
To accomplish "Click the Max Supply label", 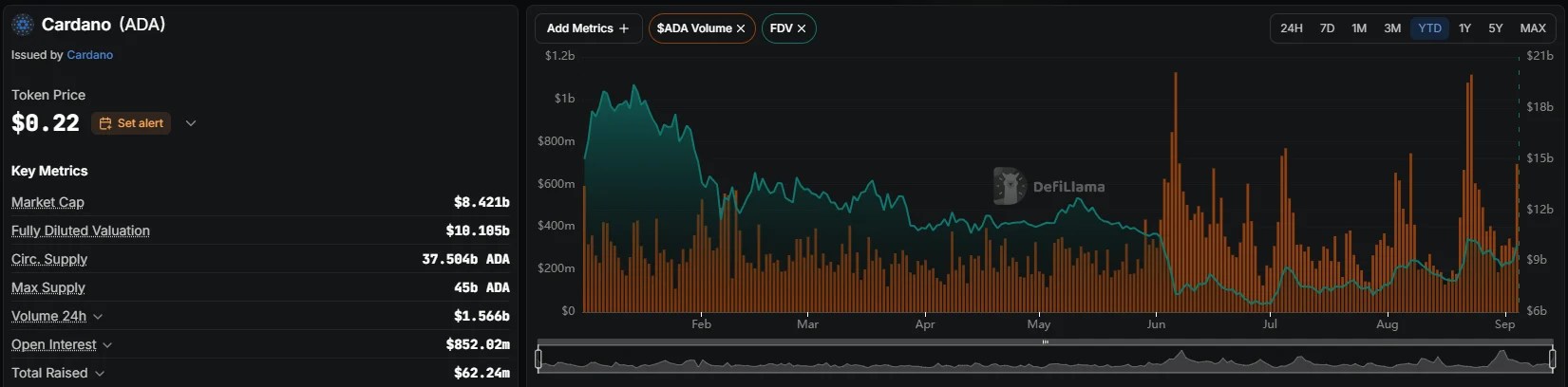I will (48, 287).
